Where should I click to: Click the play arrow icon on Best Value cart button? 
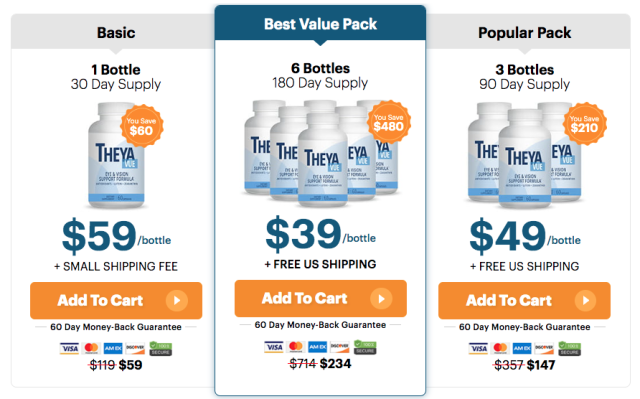click(381, 299)
